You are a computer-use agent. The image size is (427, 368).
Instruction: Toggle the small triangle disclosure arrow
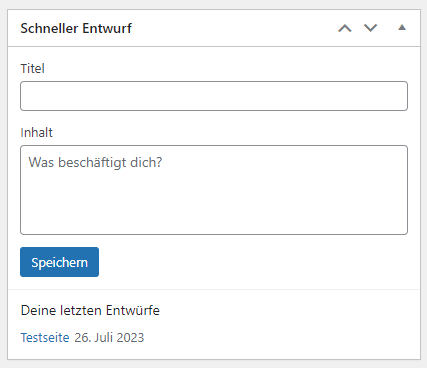click(402, 28)
